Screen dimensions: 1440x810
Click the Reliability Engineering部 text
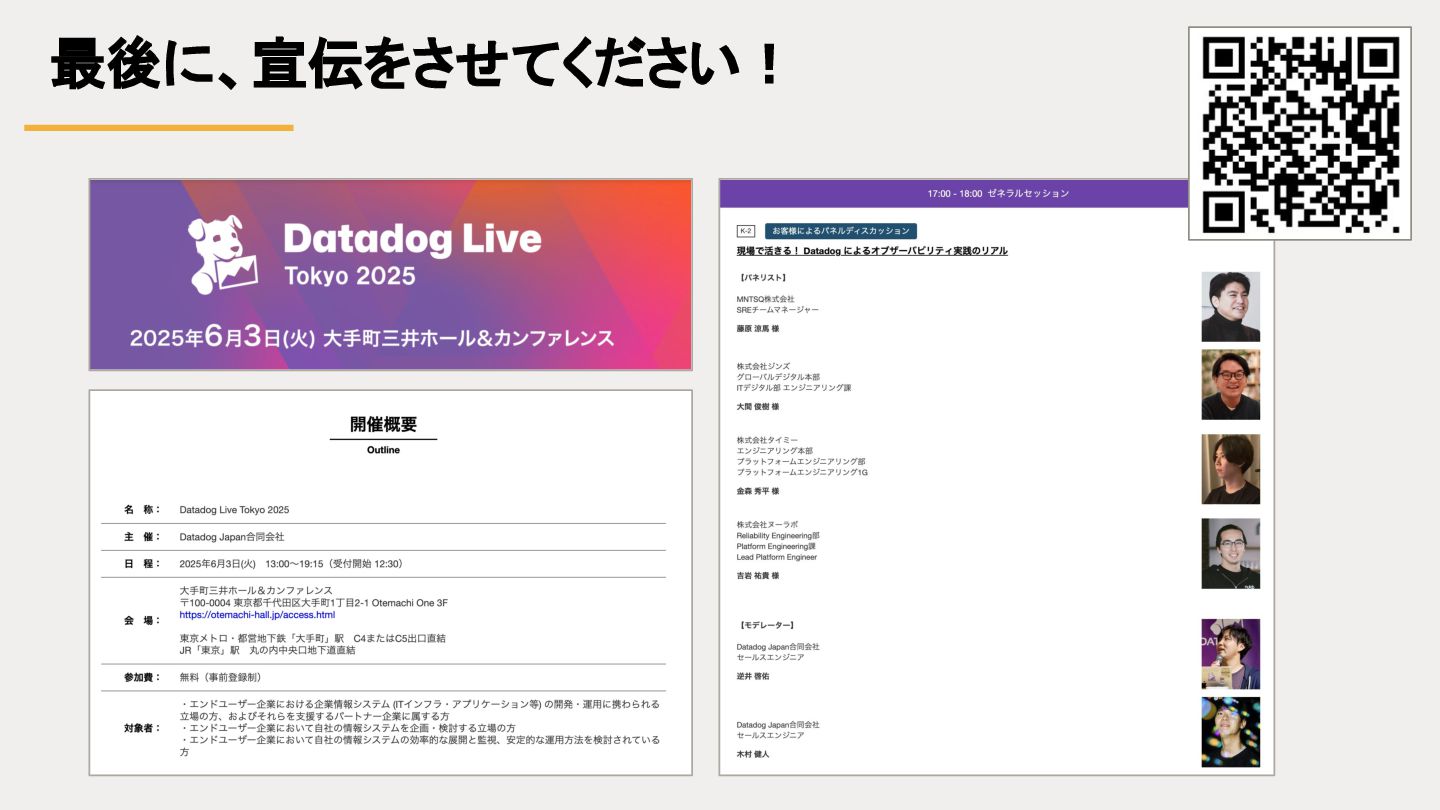pyautogui.click(x=778, y=536)
